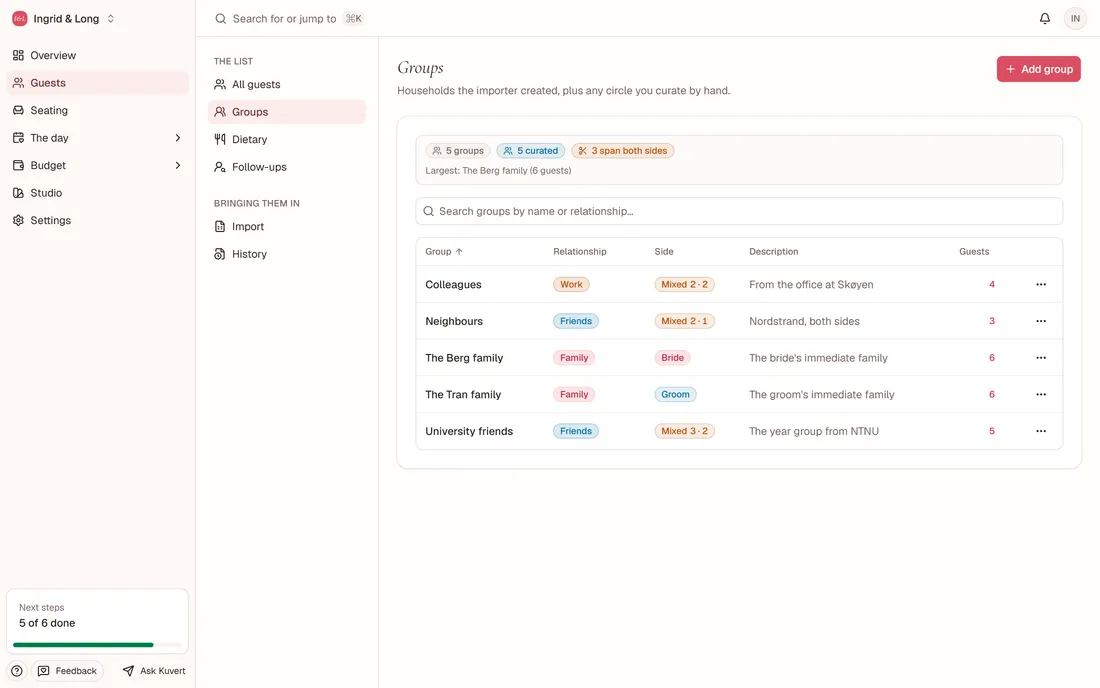
Task: Open Follow-ups view
Action: coord(287,167)
